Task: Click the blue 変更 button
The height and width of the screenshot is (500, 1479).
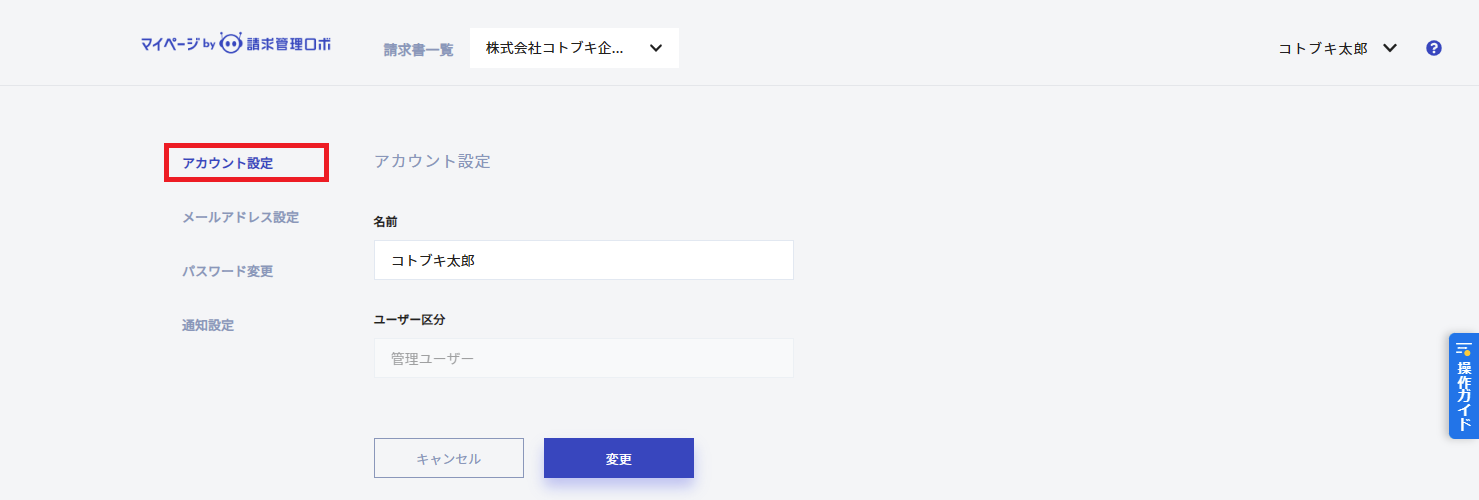Action: (619, 458)
